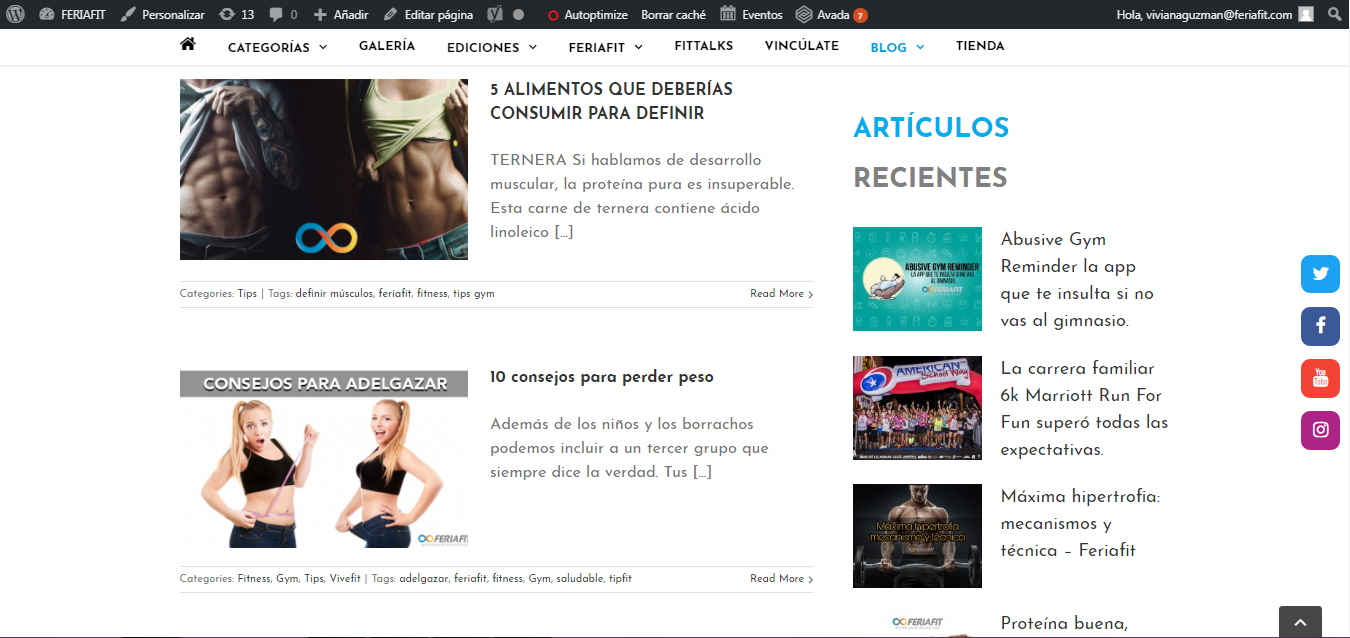This screenshot has height=638, width=1350.
Task: Click the adelgazar tag
Action: [423, 579]
